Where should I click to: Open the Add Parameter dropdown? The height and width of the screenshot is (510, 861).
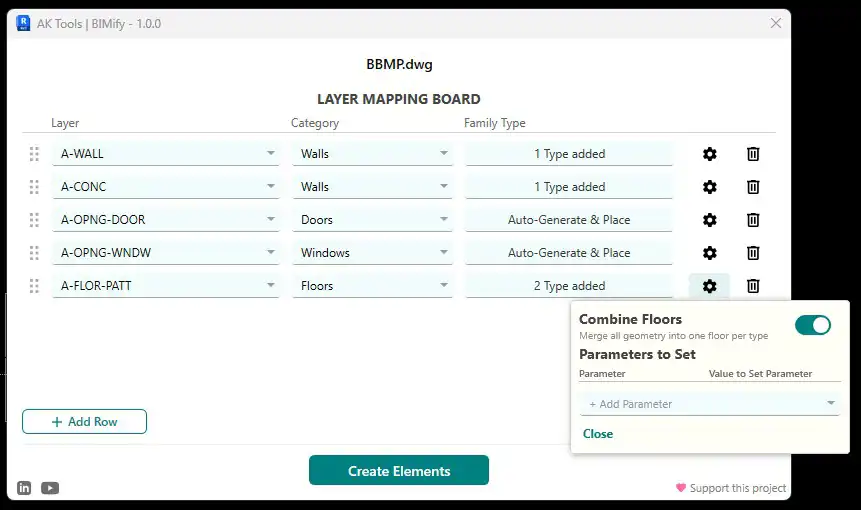(710, 404)
